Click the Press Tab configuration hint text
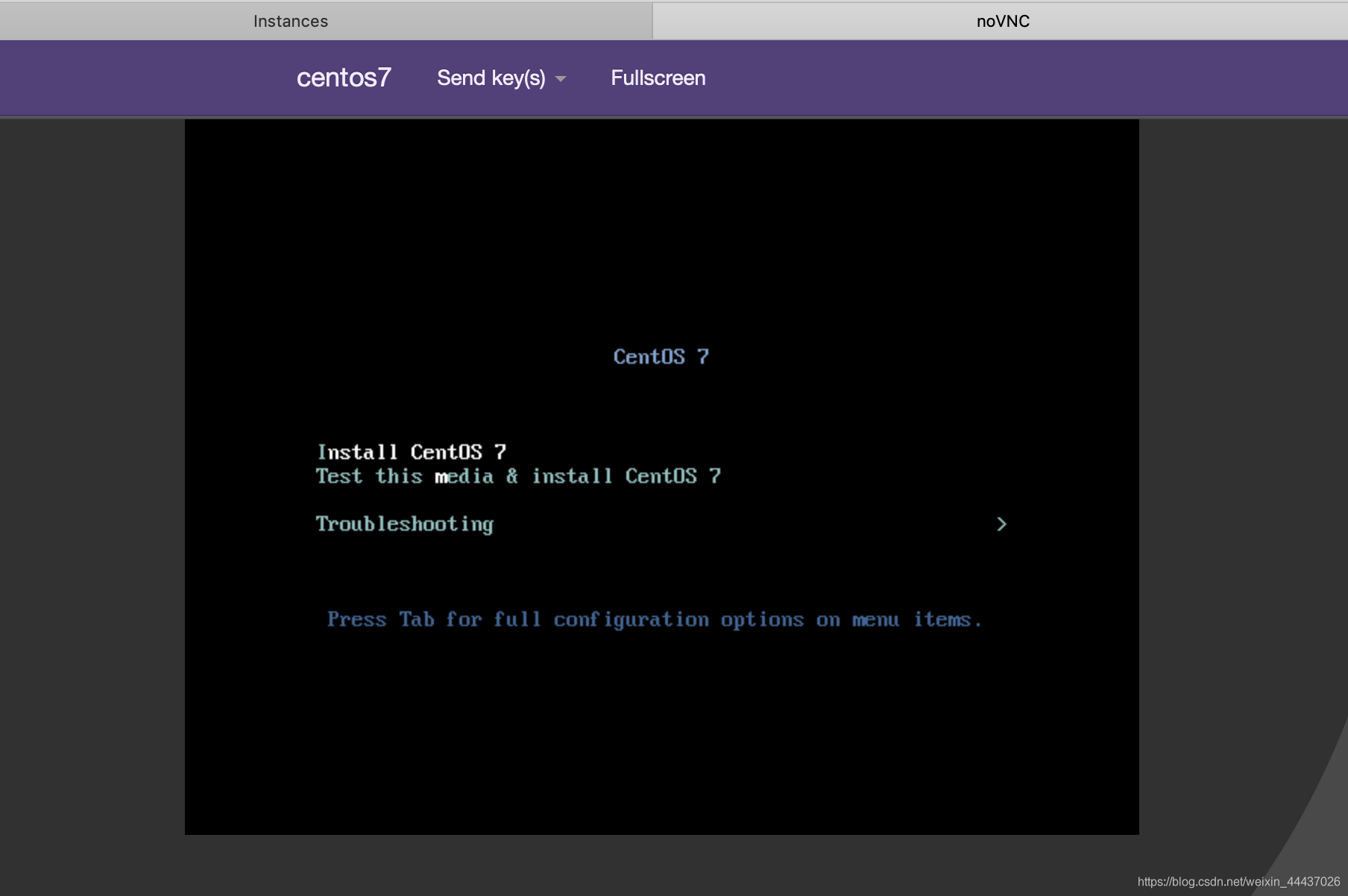1348x896 pixels. click(655, 619)
